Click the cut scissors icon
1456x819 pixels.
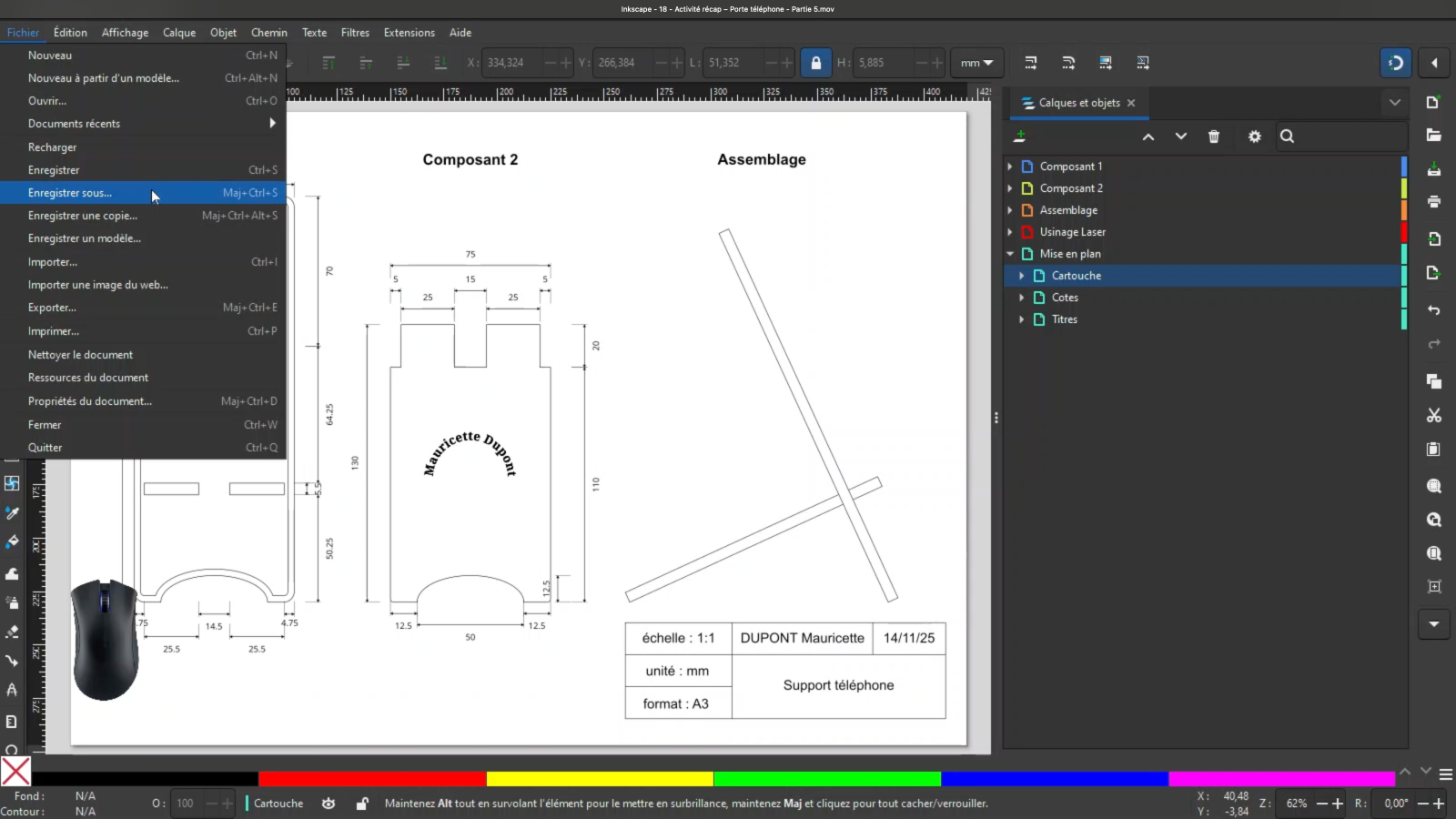(1434, 416)
